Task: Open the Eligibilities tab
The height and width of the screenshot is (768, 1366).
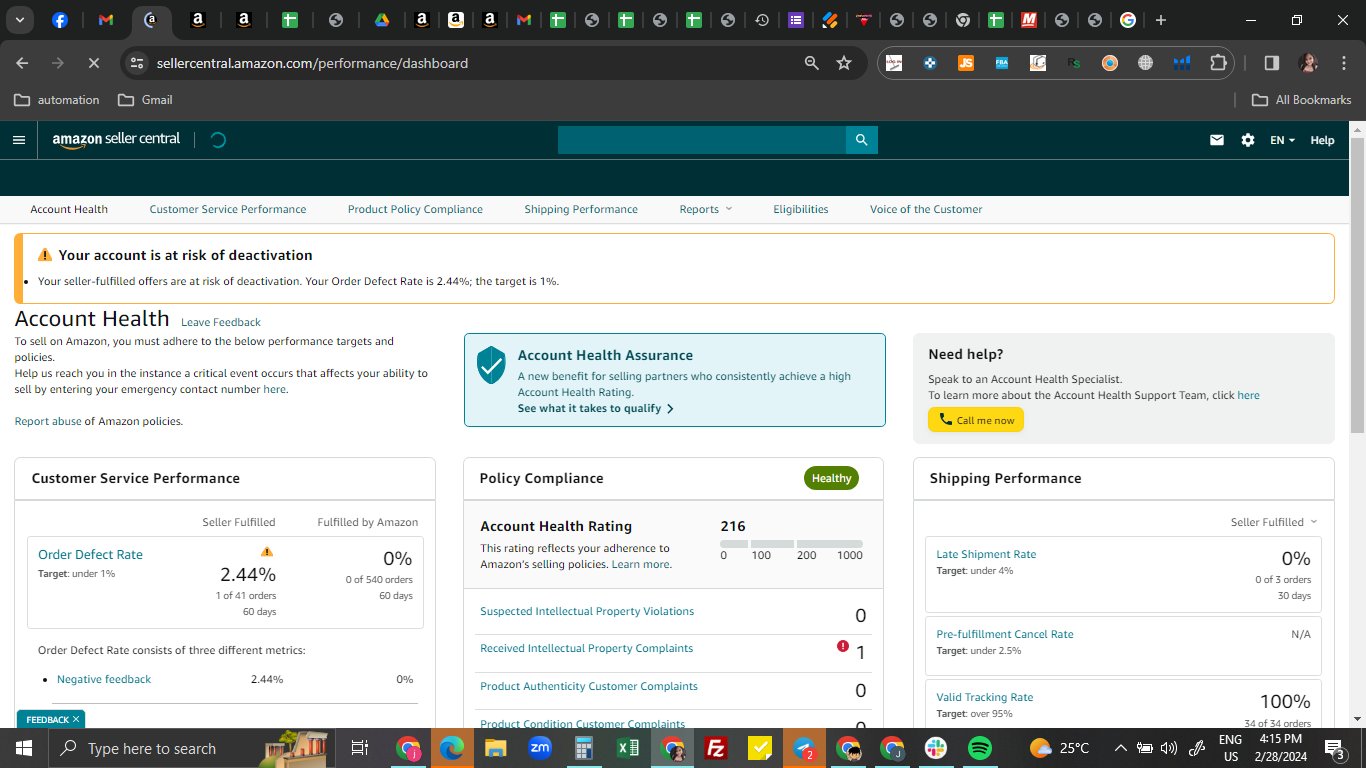Action: click(x=801, y=209)
